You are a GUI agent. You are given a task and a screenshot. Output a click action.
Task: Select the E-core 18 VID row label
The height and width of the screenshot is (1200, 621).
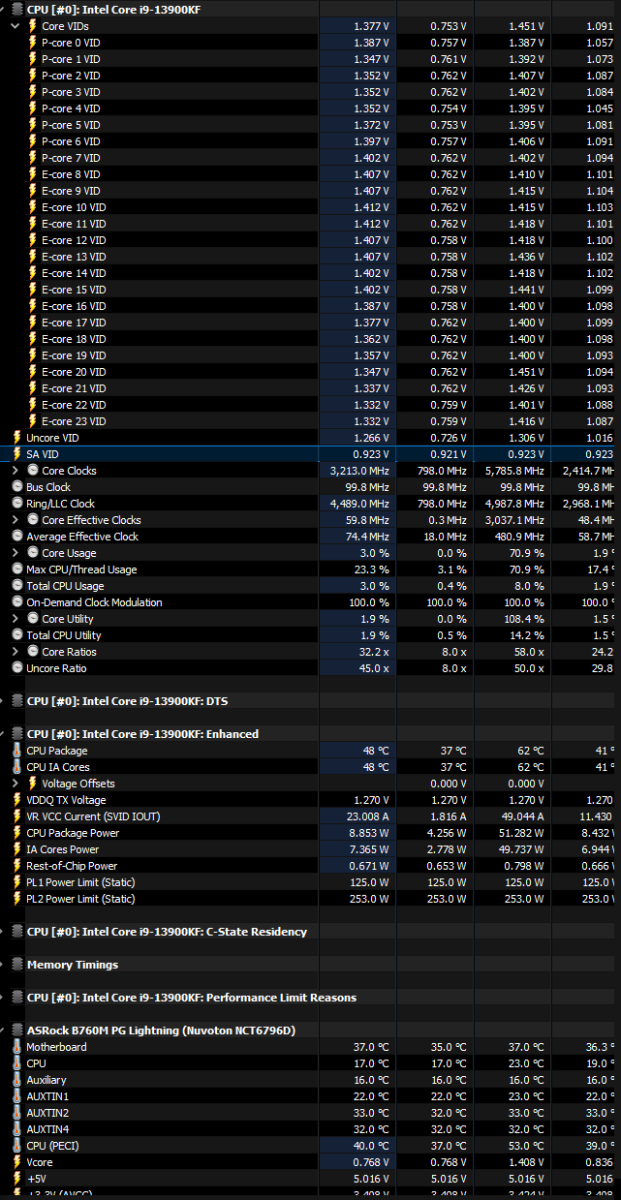(x=74, y=339)
